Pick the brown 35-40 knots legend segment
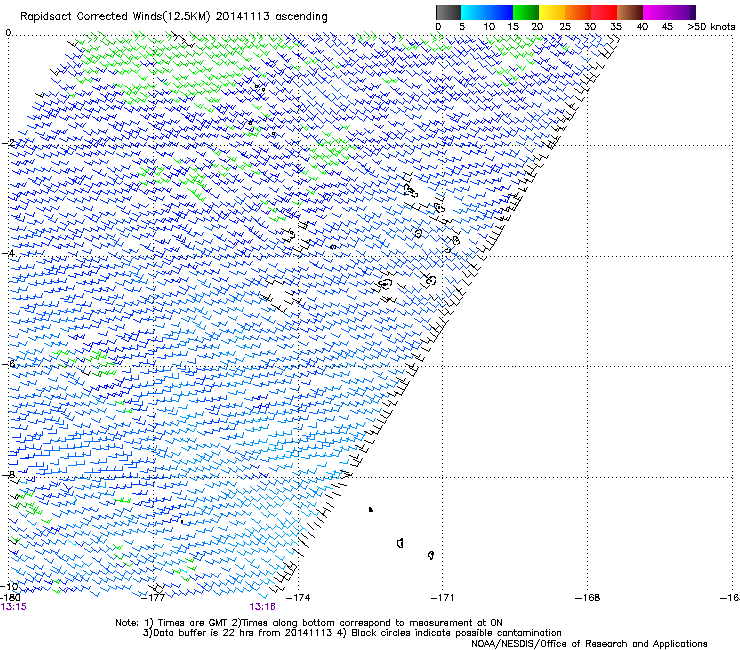Image resolution: width=740 pixels, height=650 pixels. point(630,12)
